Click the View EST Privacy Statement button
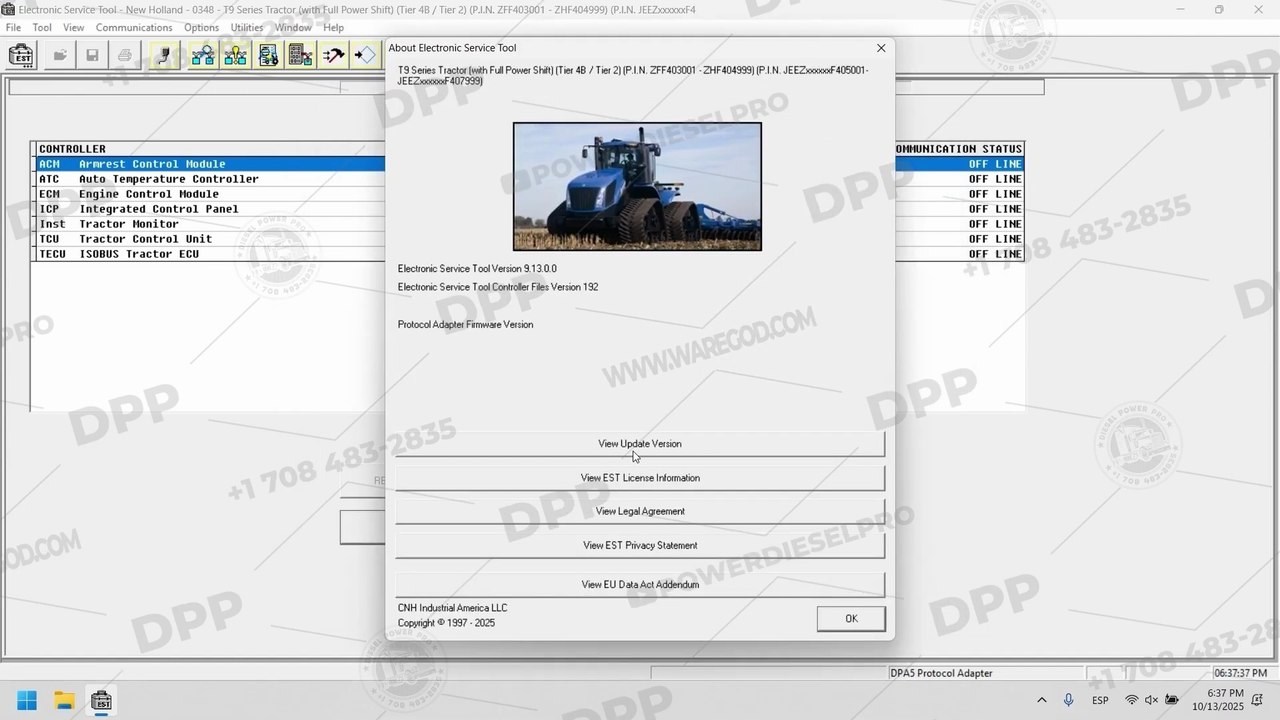 click(x=640, y=545)
